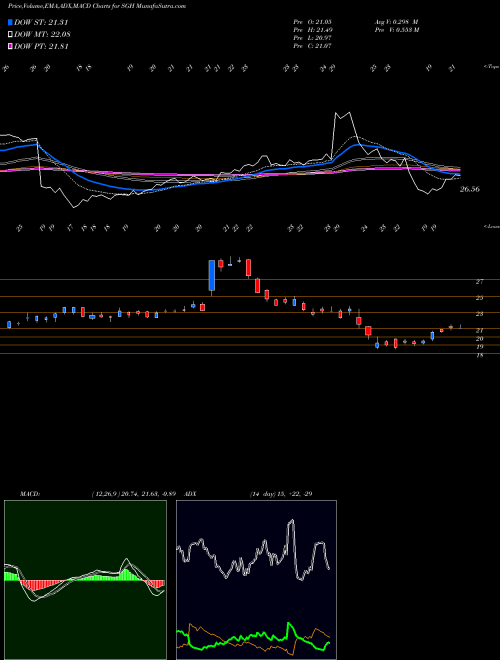Select the DOW MT: 22.08 label
The height and width of the screenshot is (660, 500).
[42, 34]
